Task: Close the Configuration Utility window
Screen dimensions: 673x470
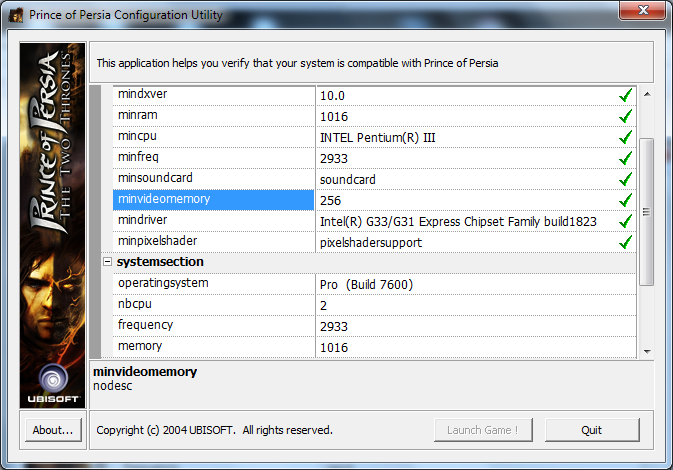Action: coord(643,10)
